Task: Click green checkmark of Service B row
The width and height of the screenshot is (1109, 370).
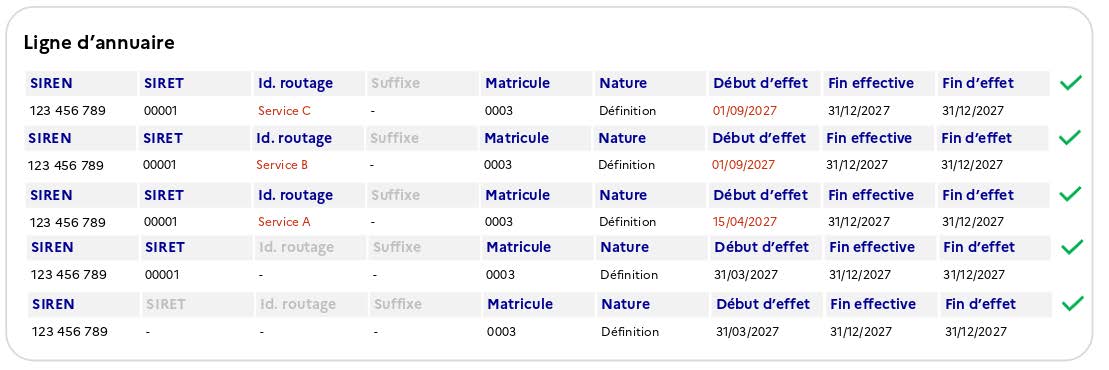Action: point(1069,138)
